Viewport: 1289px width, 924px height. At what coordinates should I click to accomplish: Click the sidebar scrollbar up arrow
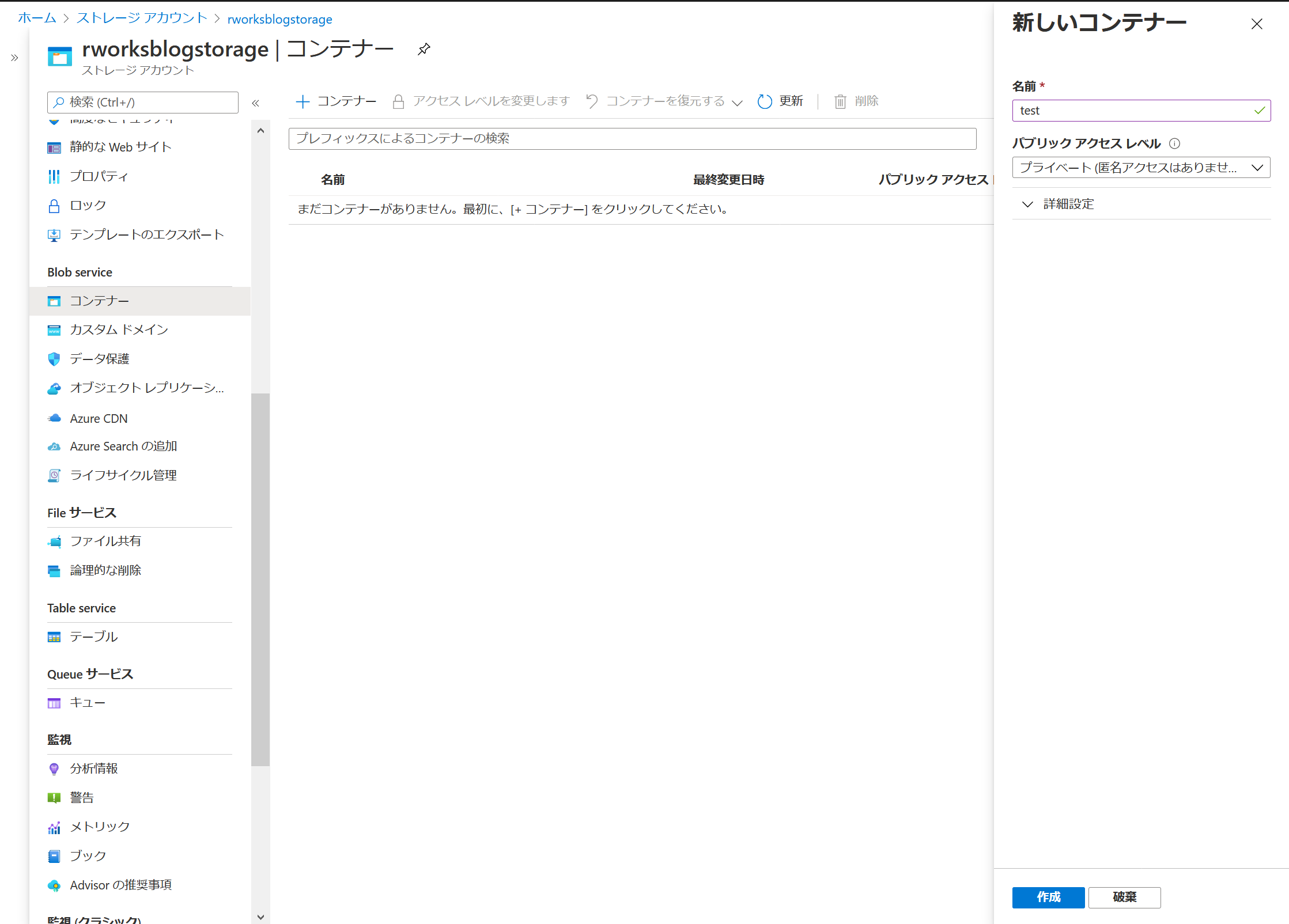coord(260,131)
